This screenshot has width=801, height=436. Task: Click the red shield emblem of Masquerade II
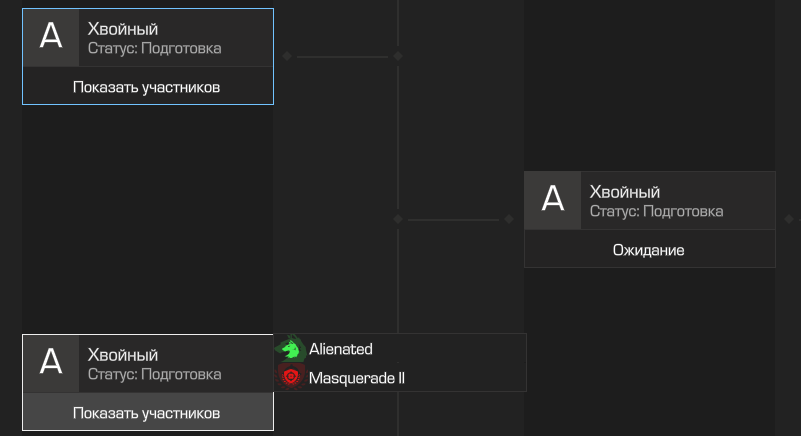click(x=291, y=377)
